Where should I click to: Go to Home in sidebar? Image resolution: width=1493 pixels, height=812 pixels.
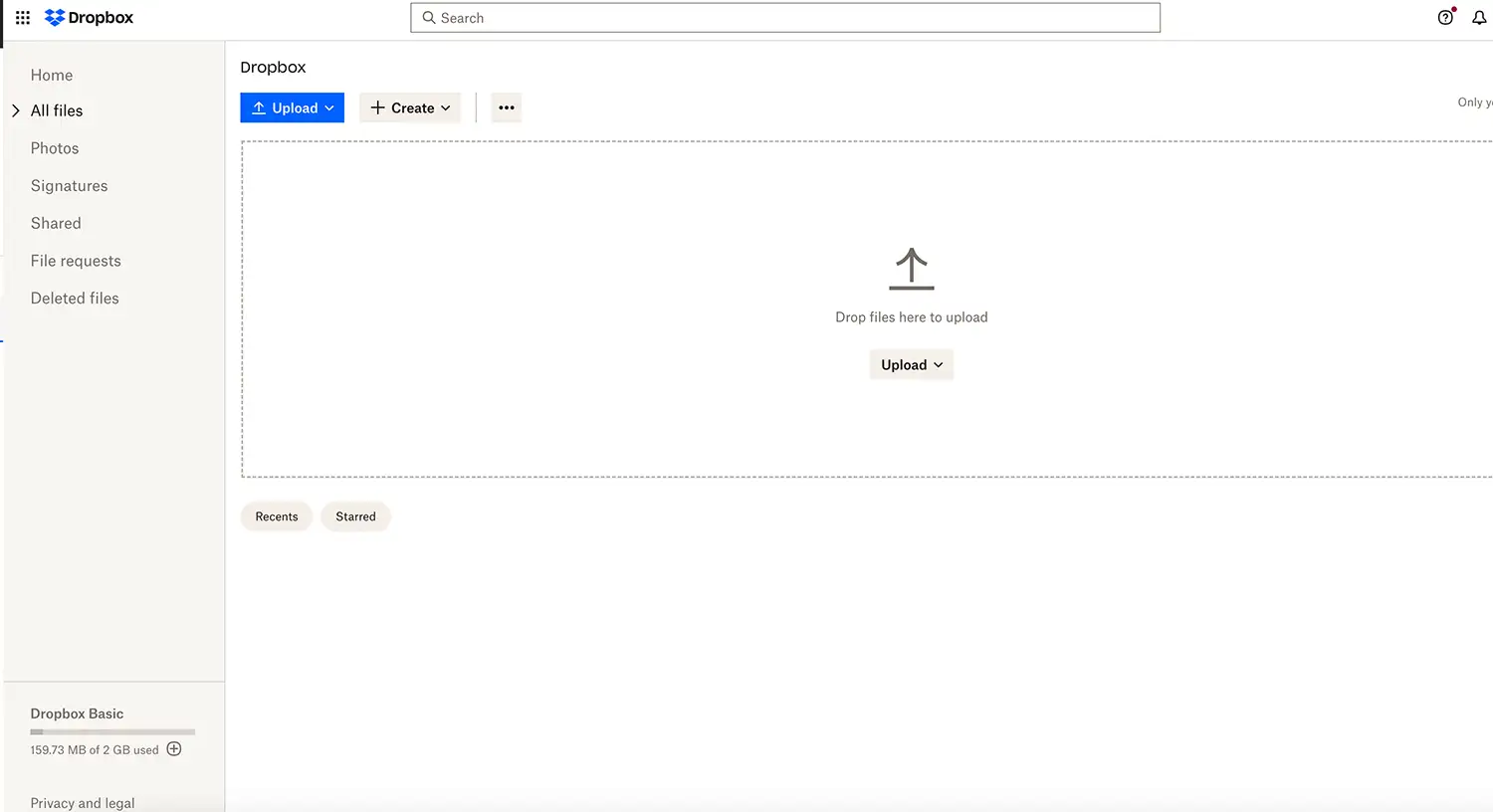[52, 76]
